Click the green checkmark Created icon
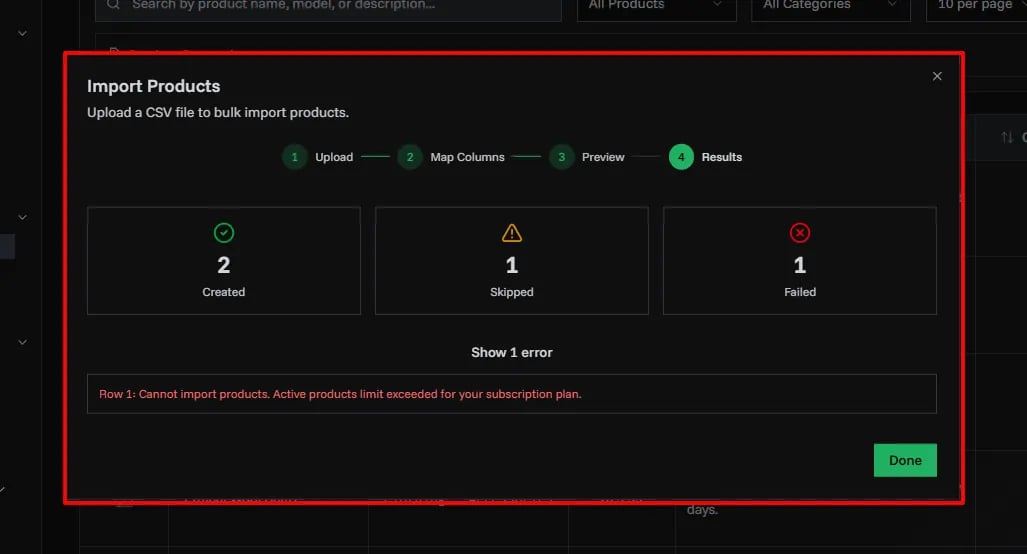 (224, 233)
